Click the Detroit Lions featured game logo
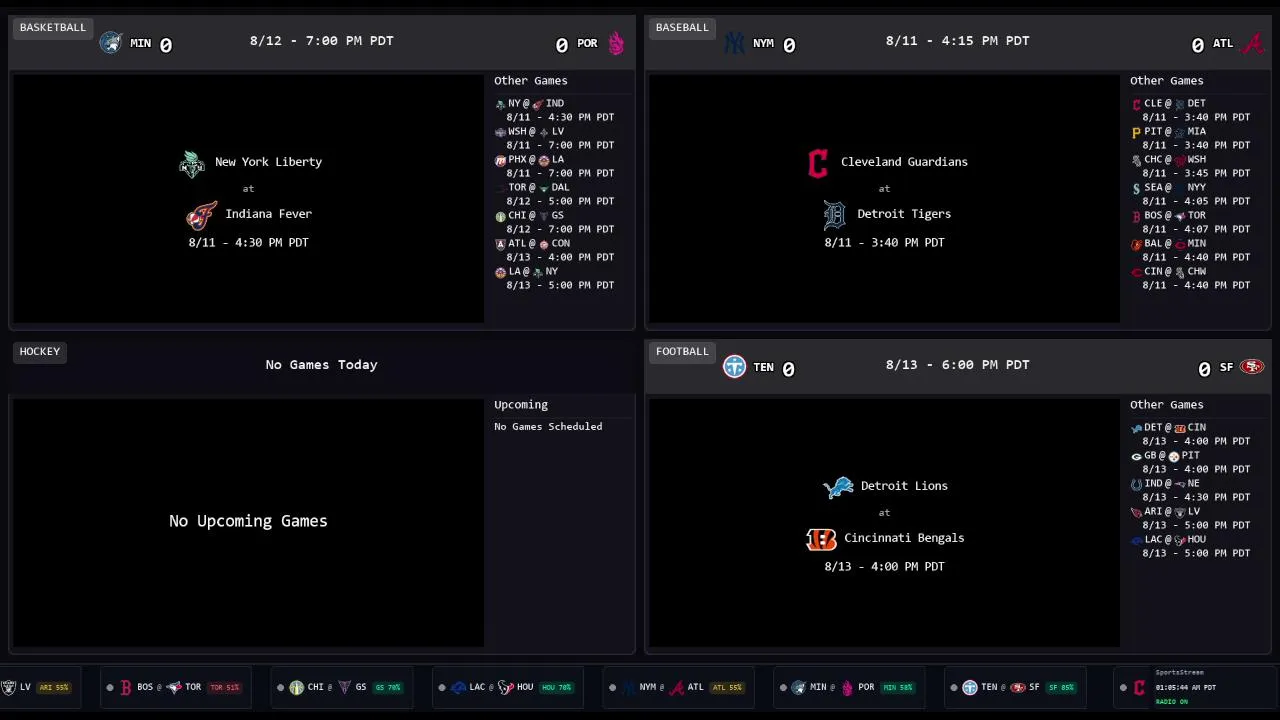1280x720 pixels. pos(838,487)
